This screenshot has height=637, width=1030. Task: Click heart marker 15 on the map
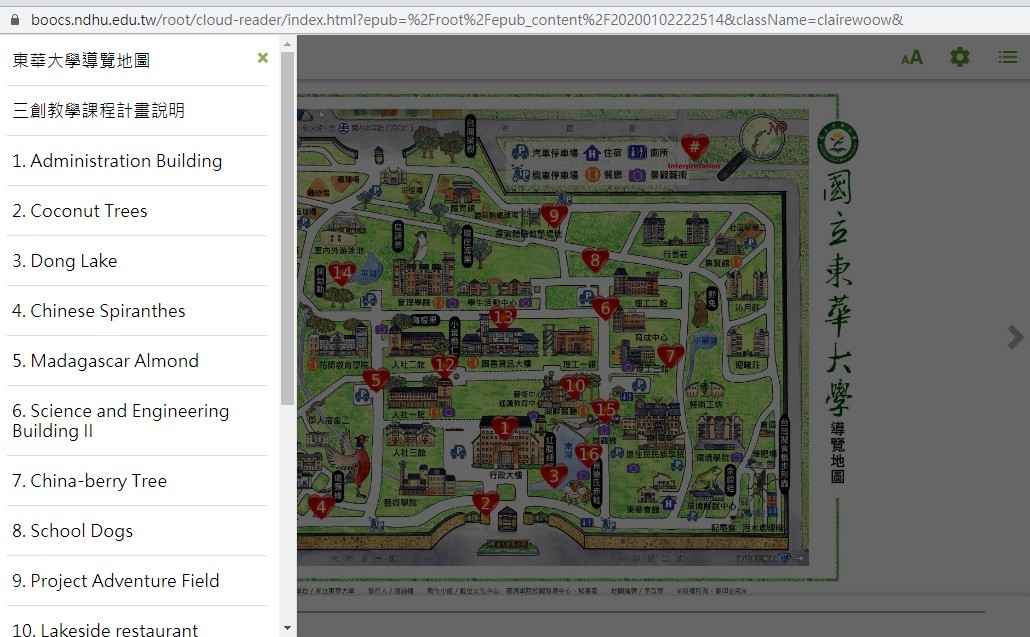(x=605, y=410)
